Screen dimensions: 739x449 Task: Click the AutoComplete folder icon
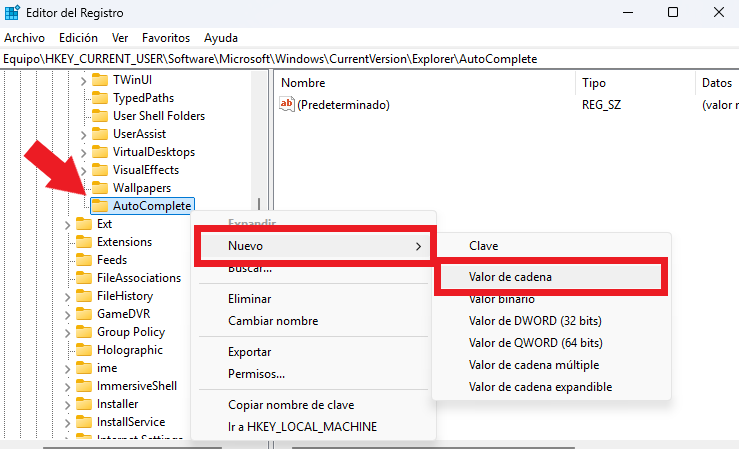click(99, 205)
